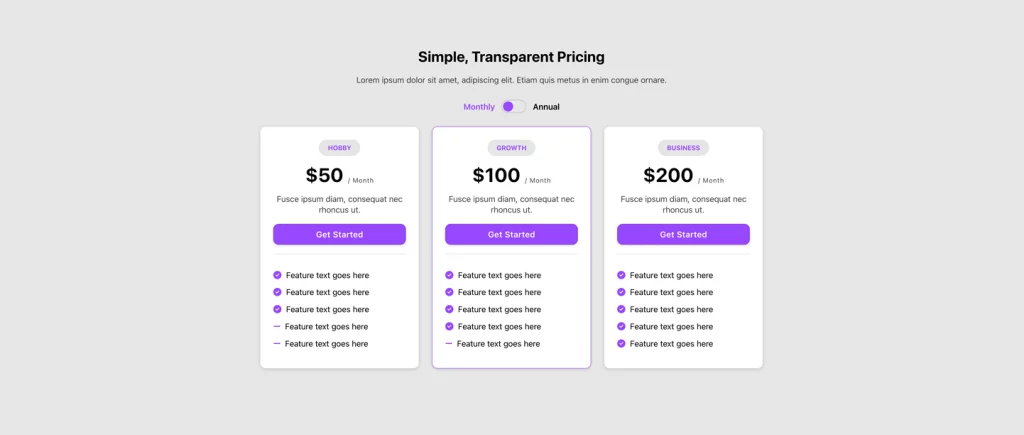The width and height of the screenshot is (1024, 435).
Task: Click Get Started on the Growth plan
Action: point(511,235)
